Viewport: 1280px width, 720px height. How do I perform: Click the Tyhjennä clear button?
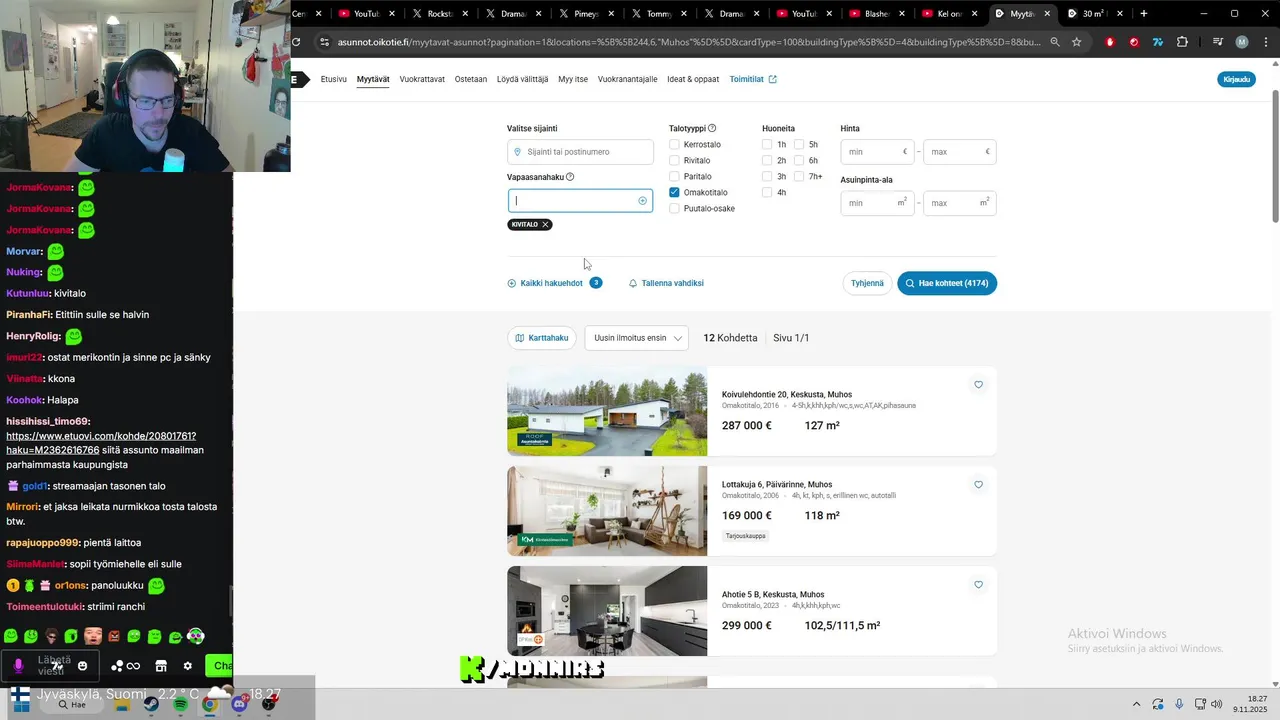tap(867, 283)
